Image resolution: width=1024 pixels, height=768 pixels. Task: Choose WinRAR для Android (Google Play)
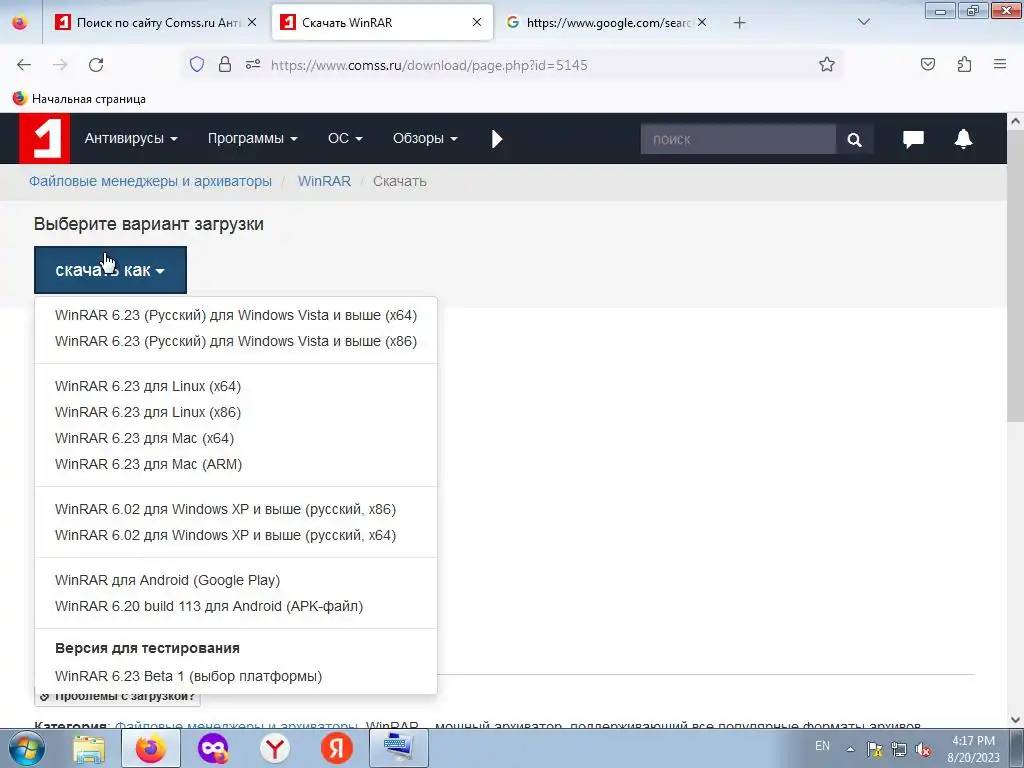pos(167,580)
